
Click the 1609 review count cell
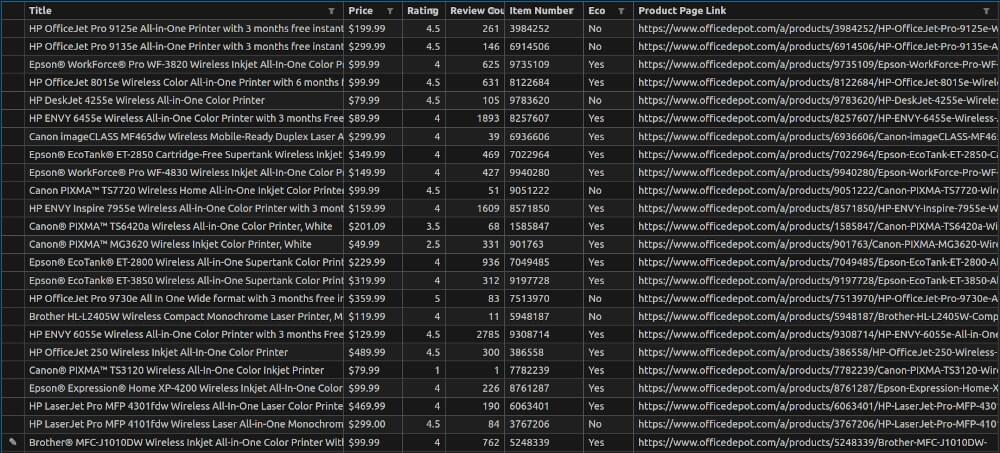[475, 208]
